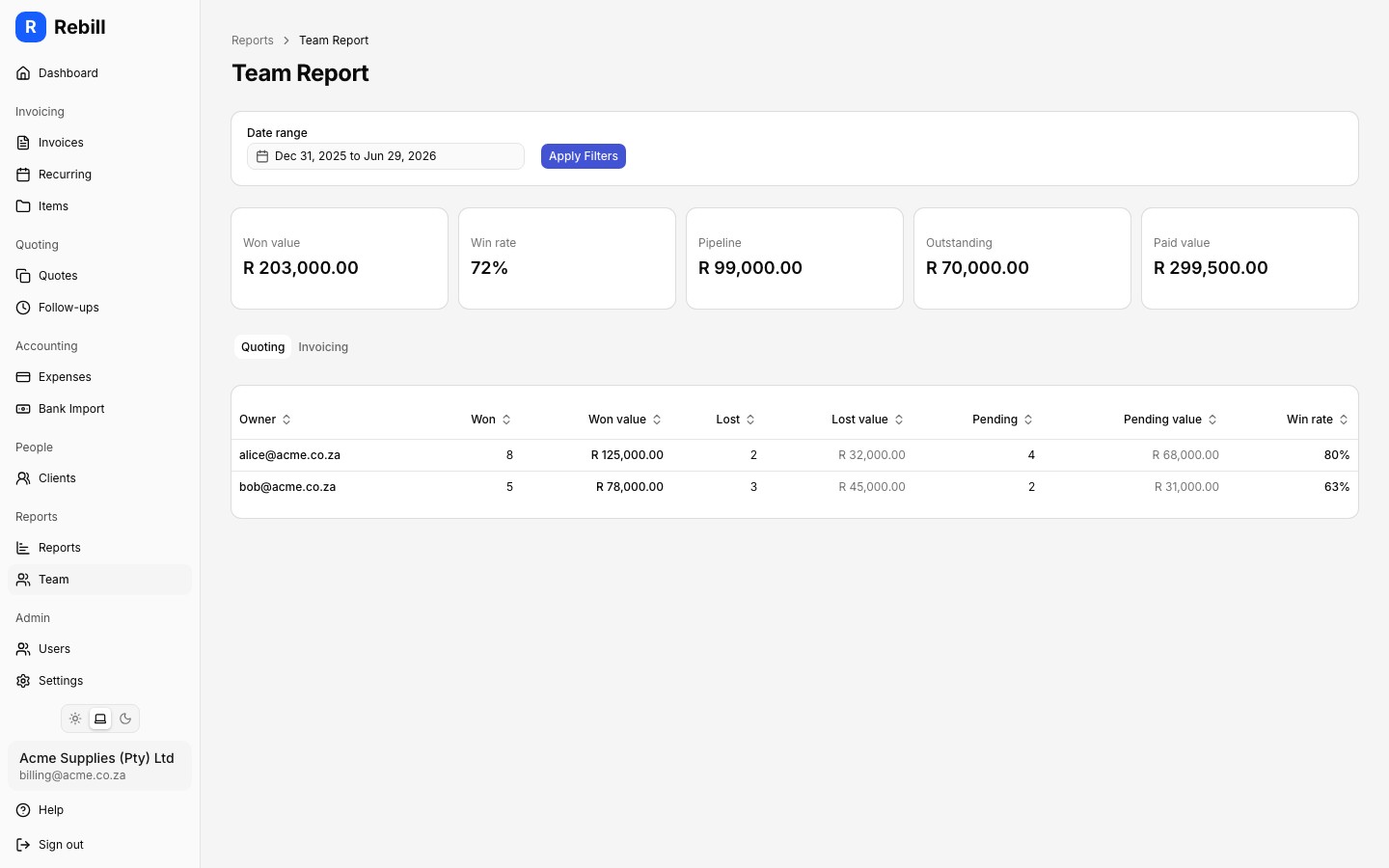Open the date range picker field
The image size is (1389, 868).
click(386, 156)
